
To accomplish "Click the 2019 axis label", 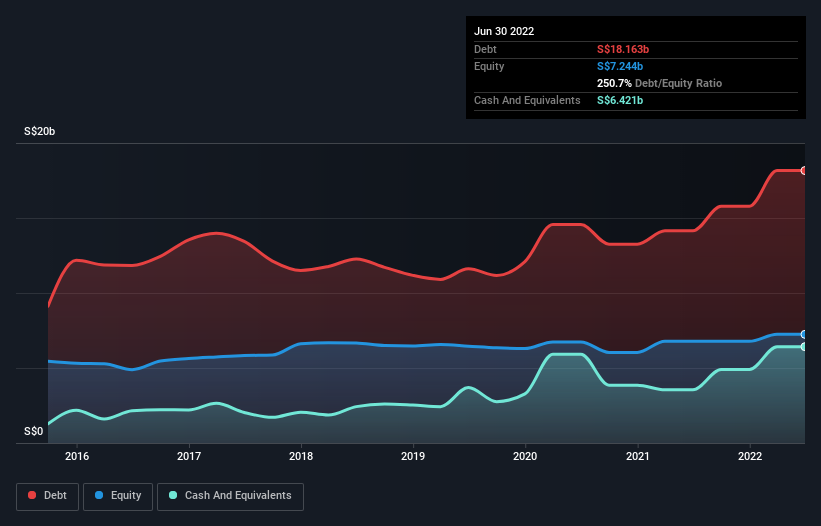I will [x=413, y=456].
